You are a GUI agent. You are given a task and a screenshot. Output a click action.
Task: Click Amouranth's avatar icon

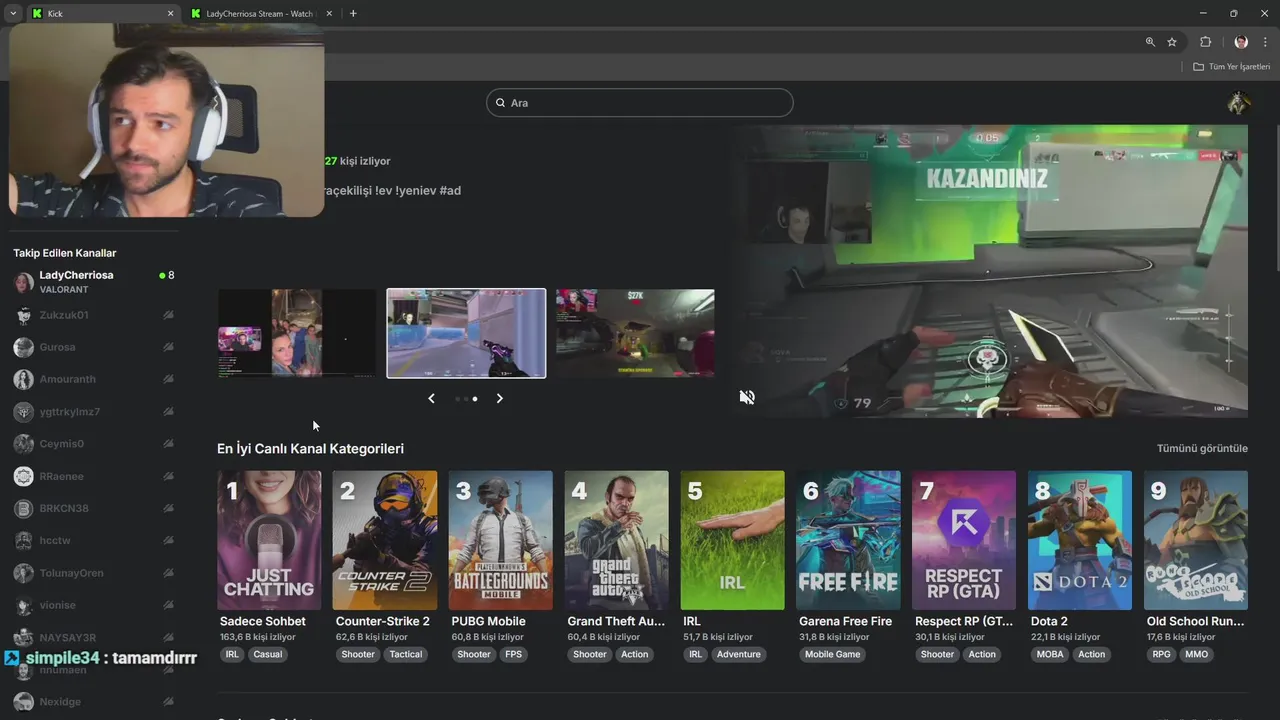coord(23,379)
